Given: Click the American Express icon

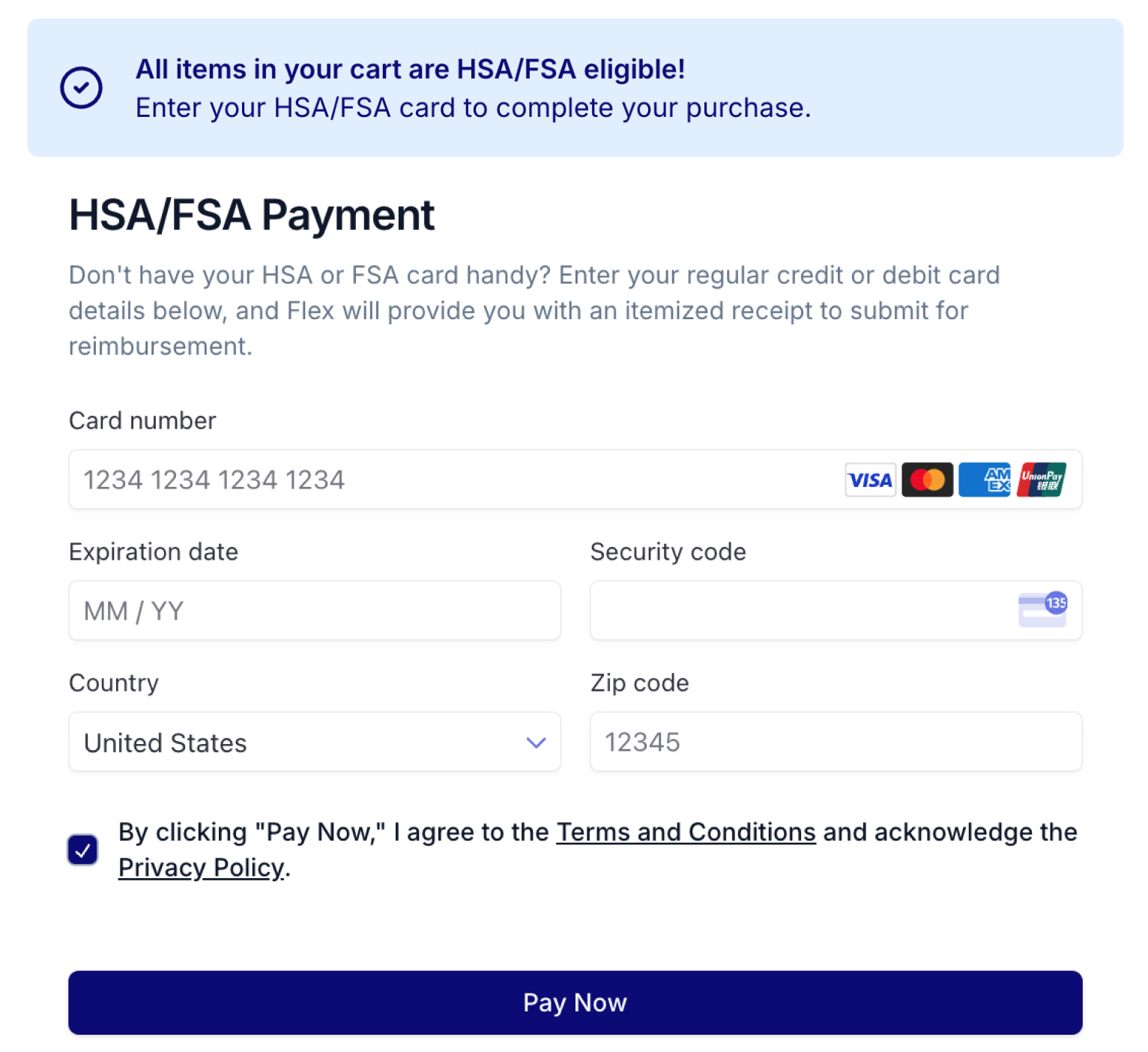Looking at the screenshot, I should click(985, 480).
